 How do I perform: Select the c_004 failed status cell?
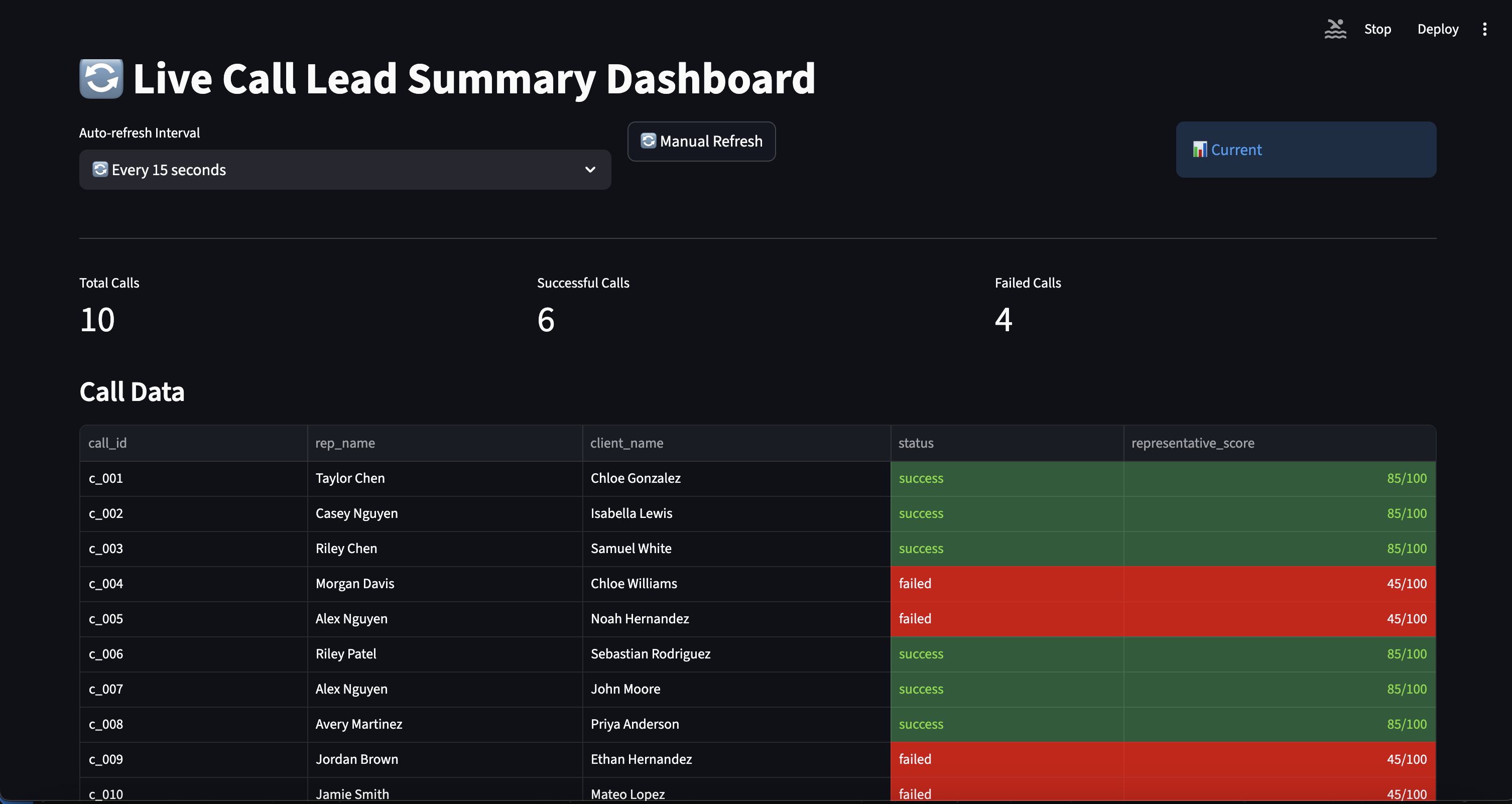[x=1006, y=584]
